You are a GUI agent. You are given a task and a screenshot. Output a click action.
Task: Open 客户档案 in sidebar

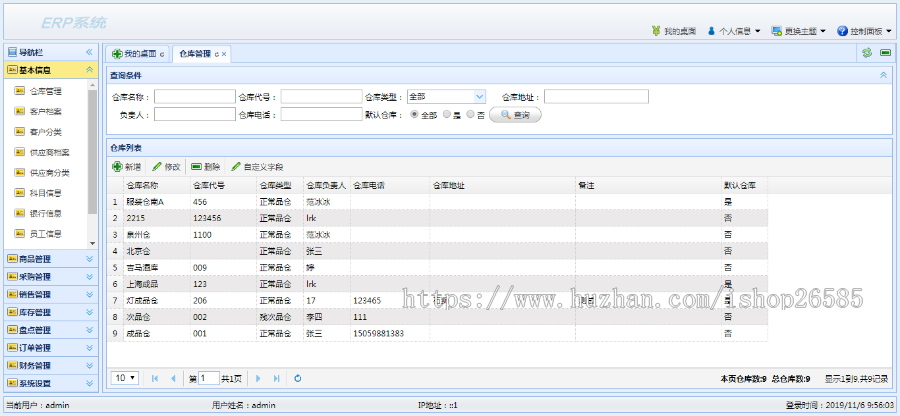click(45, 111)
